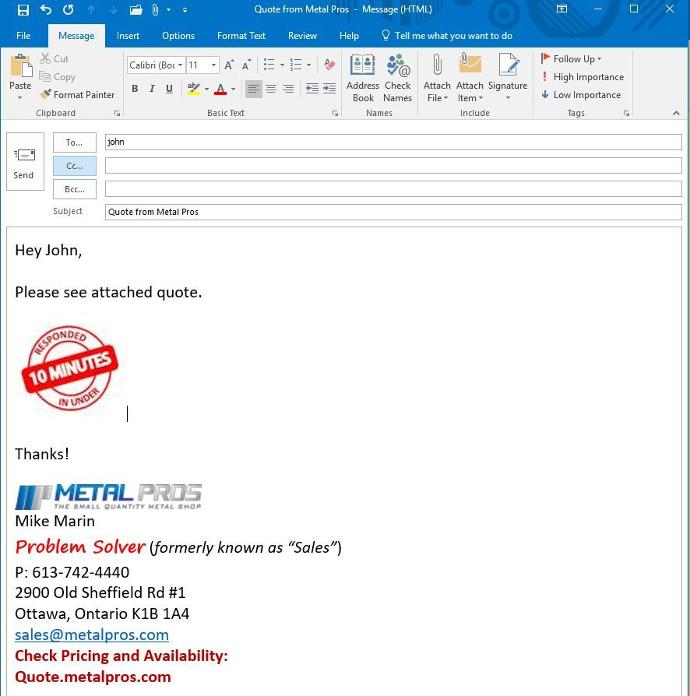Click in the Cc address field
The height and width of the screenshot is (696, 690).
tap(393, 166)
